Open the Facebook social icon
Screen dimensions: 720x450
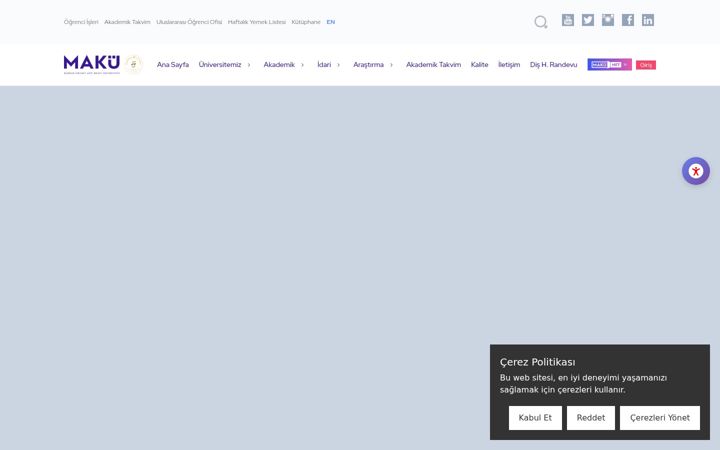628,20
